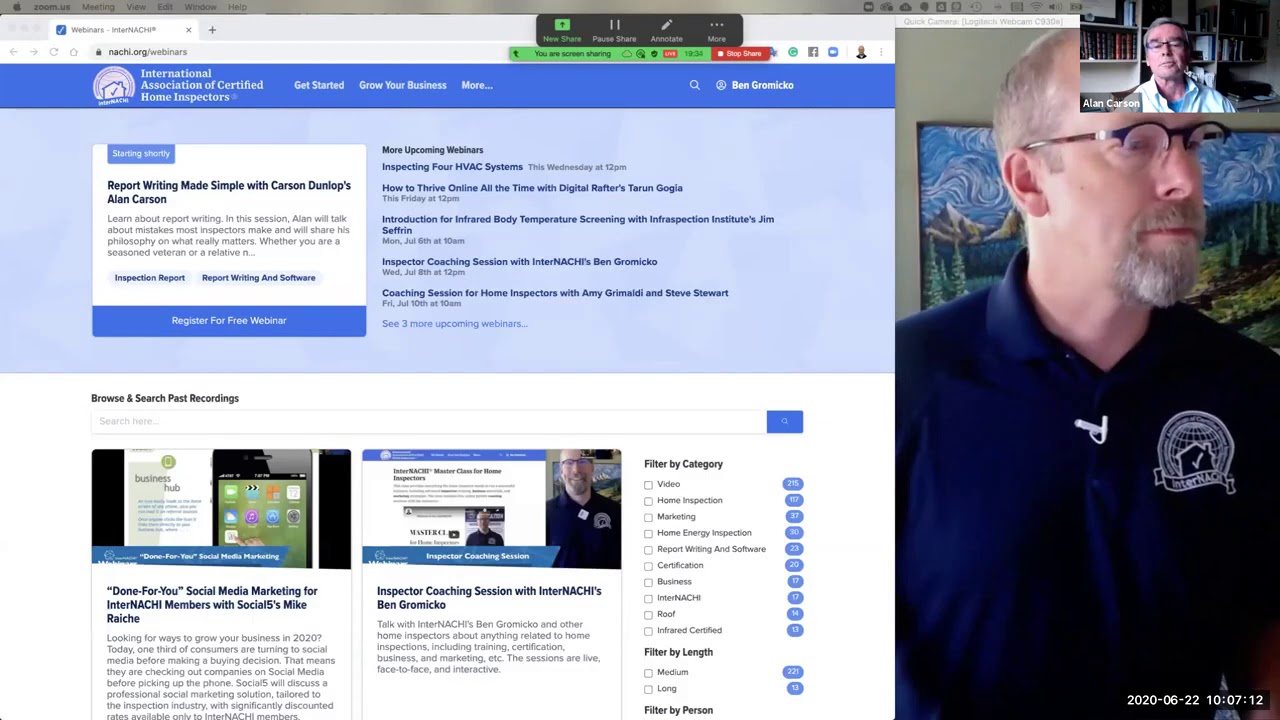The width and height of the screenshot is (1280, 720).
Task: Check the Roof category filter
Action: point(648,615)
